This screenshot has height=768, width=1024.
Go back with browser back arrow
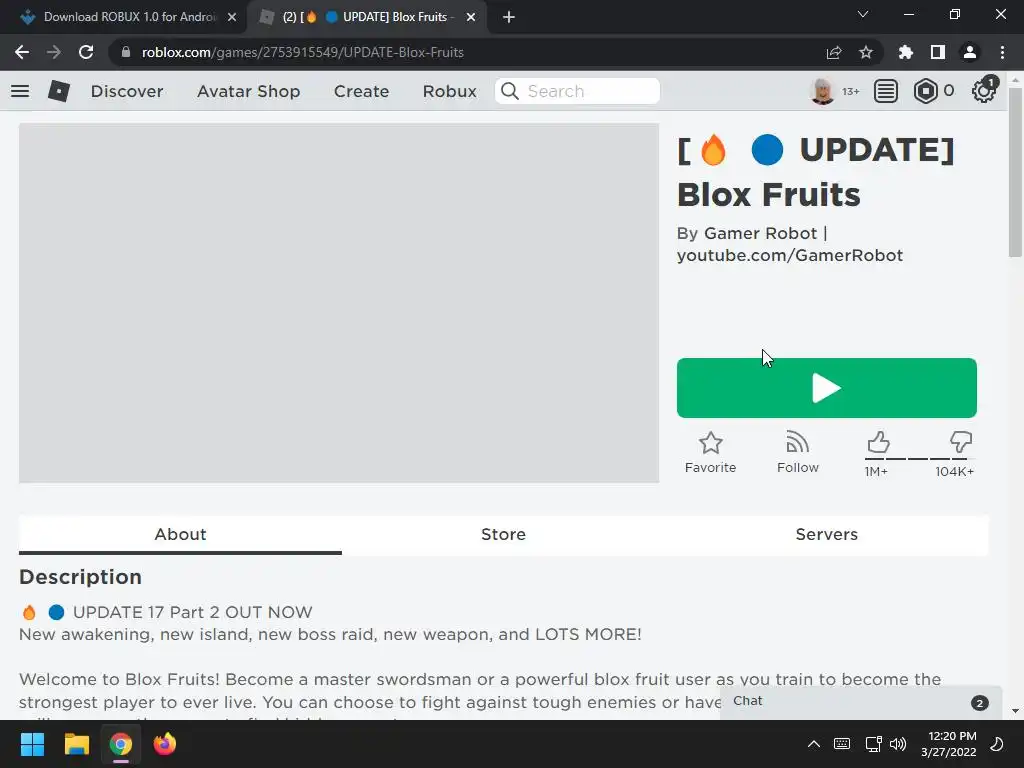22,52
